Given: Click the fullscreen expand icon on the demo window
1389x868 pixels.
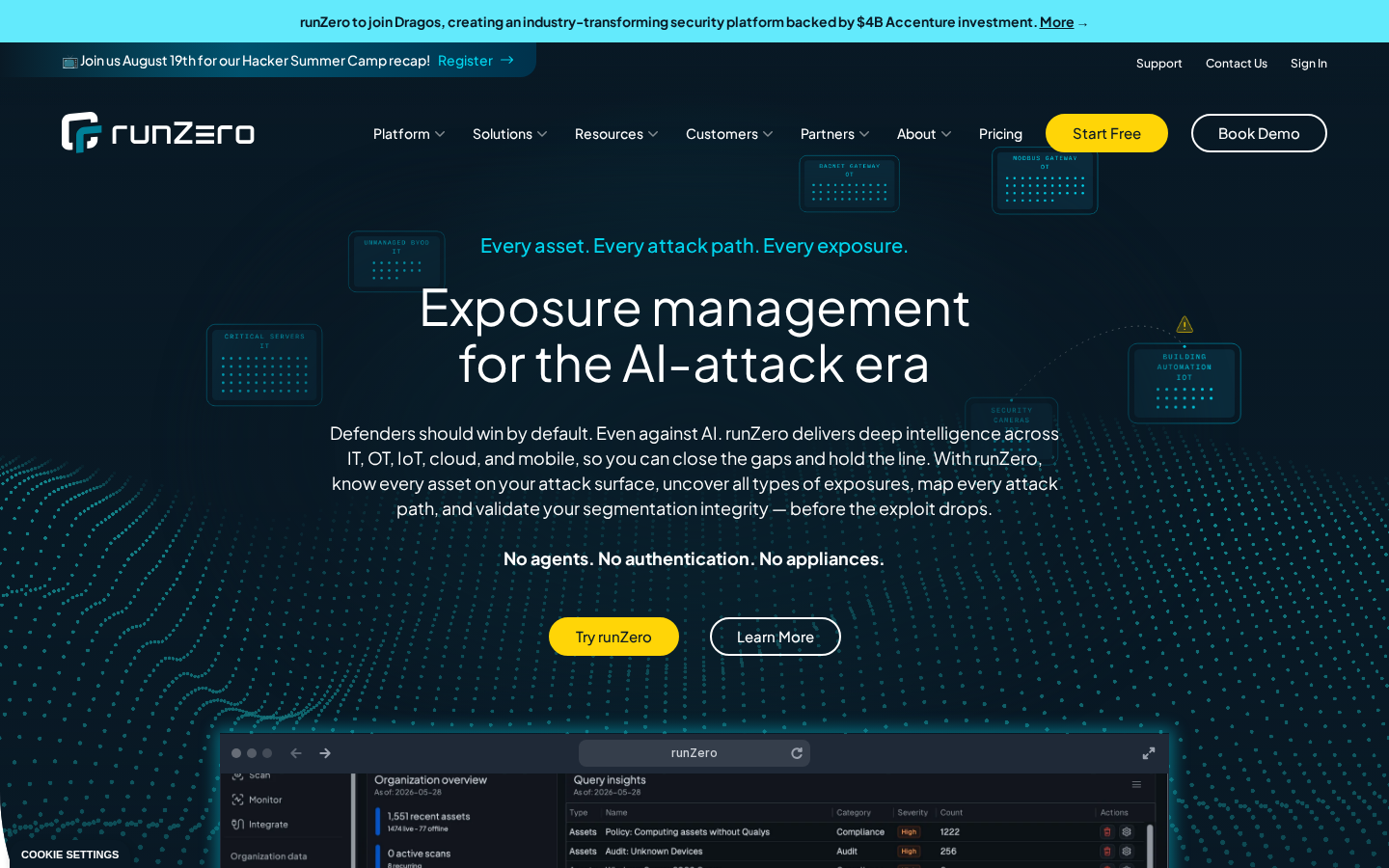Looking at the screenshot, I should [x=1149, y=753].
